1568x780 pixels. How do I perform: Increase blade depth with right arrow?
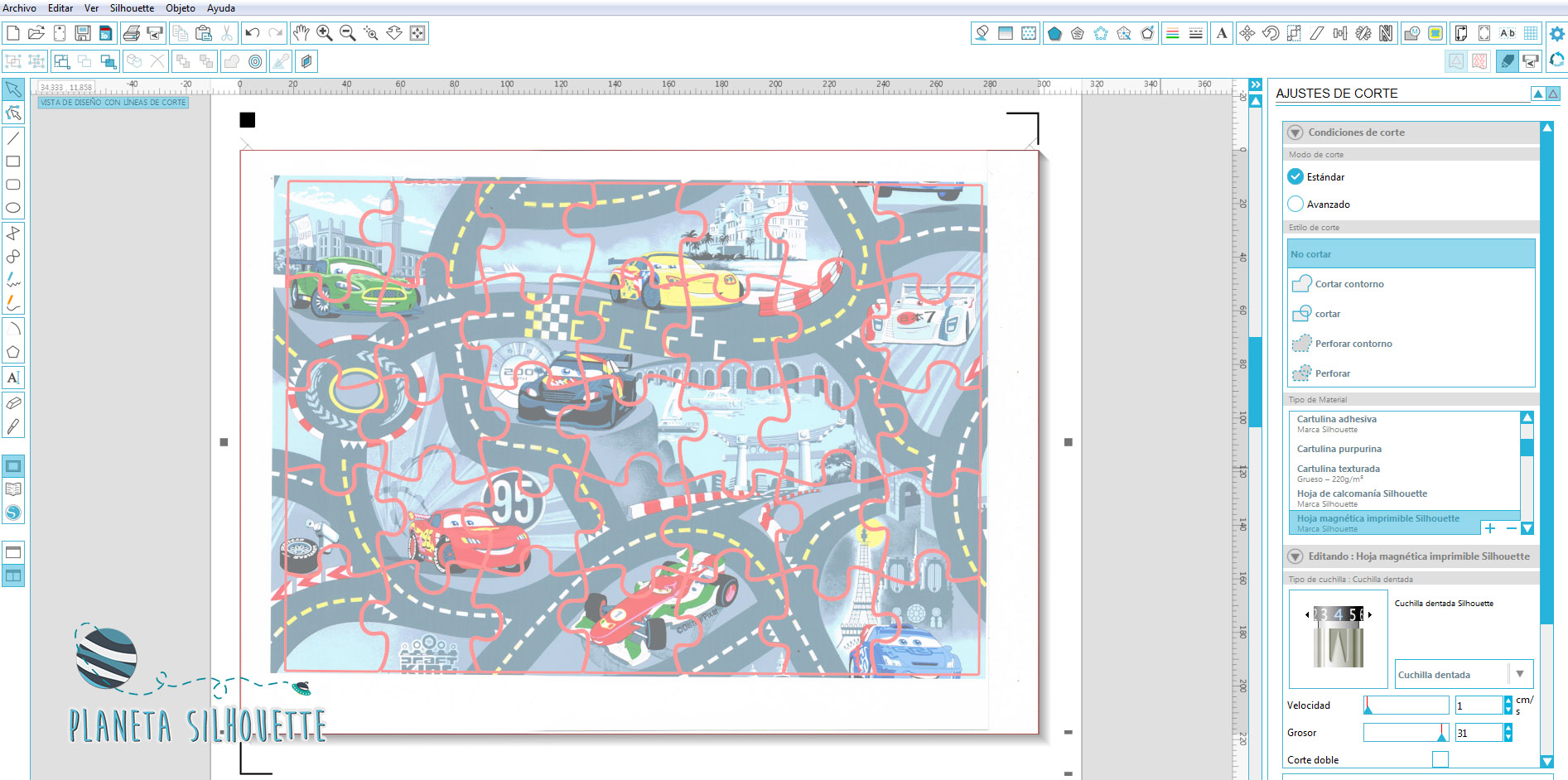pos(1370,614)
